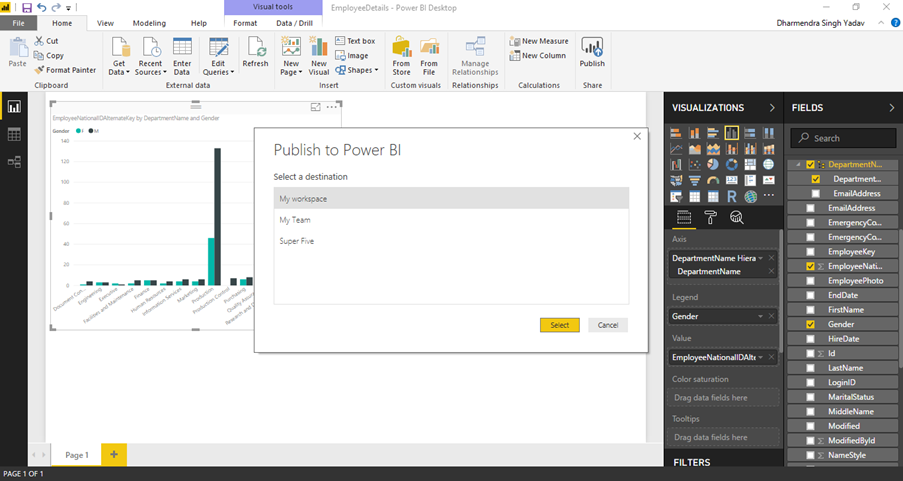Collapse the Visualizations pane chevron

click(x=772, y=107)
